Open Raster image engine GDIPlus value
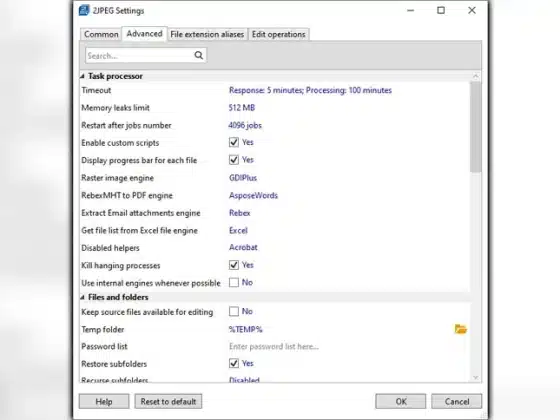Image resolution: width=560 pixels, height=420 pixels. (243, 178)
